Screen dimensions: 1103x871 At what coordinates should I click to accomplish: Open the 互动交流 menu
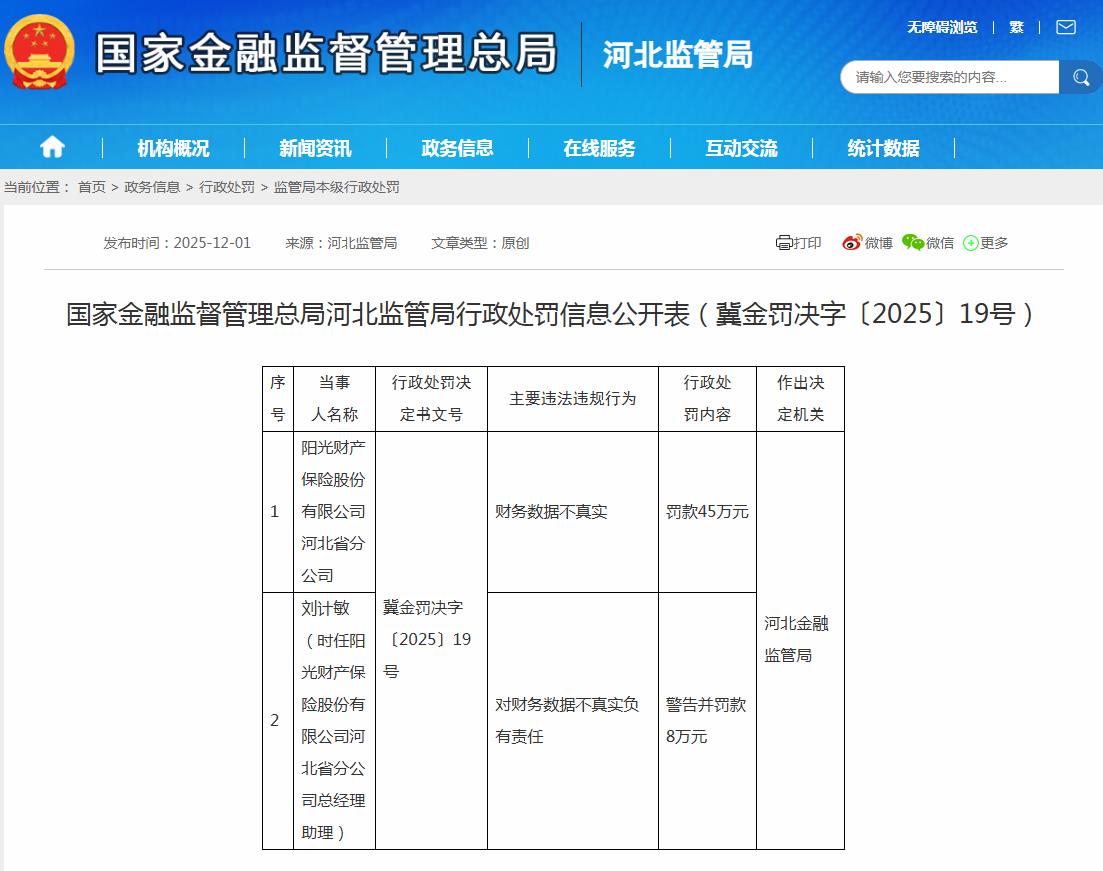tap(741, 148)
